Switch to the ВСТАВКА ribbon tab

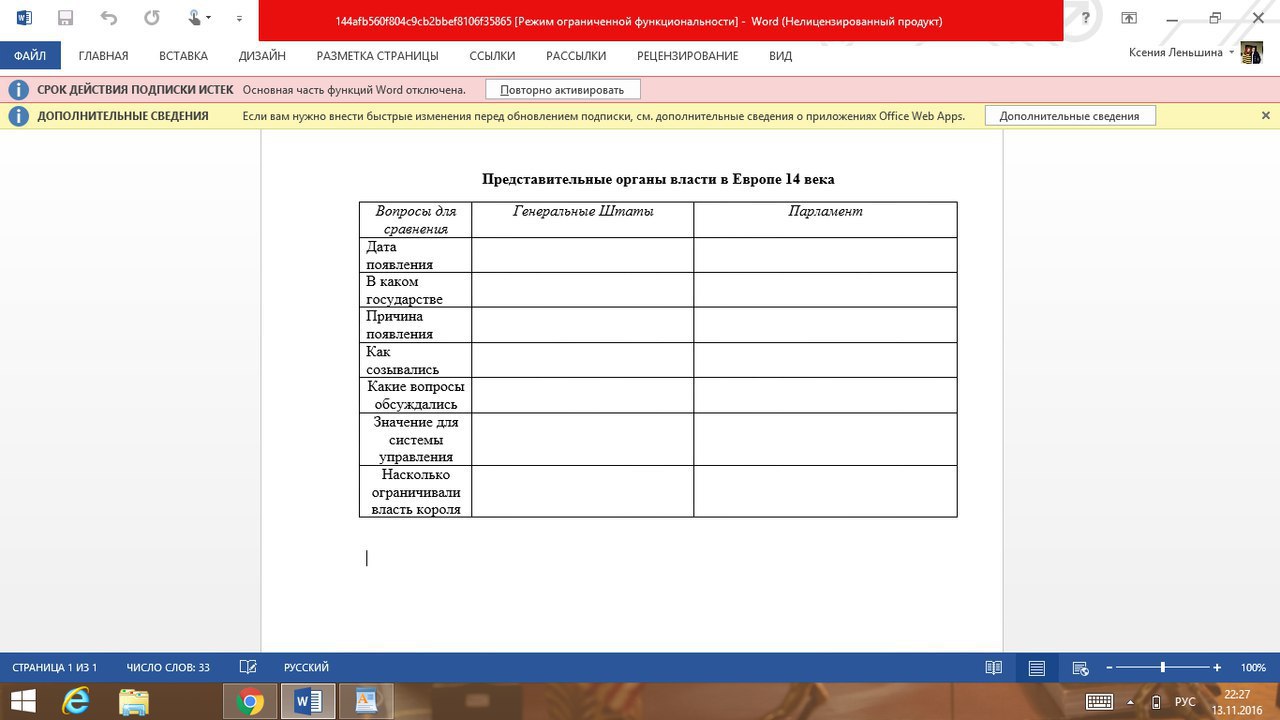183,56
